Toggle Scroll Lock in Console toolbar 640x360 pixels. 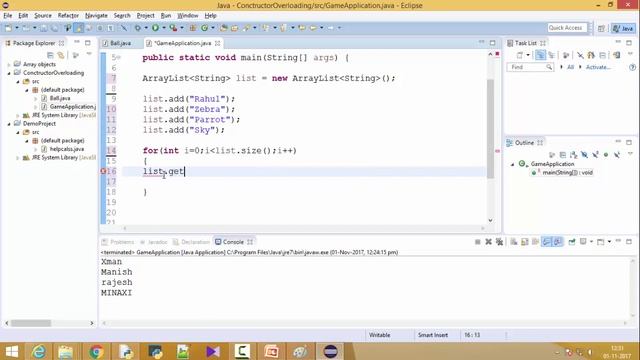click(525, 242)
